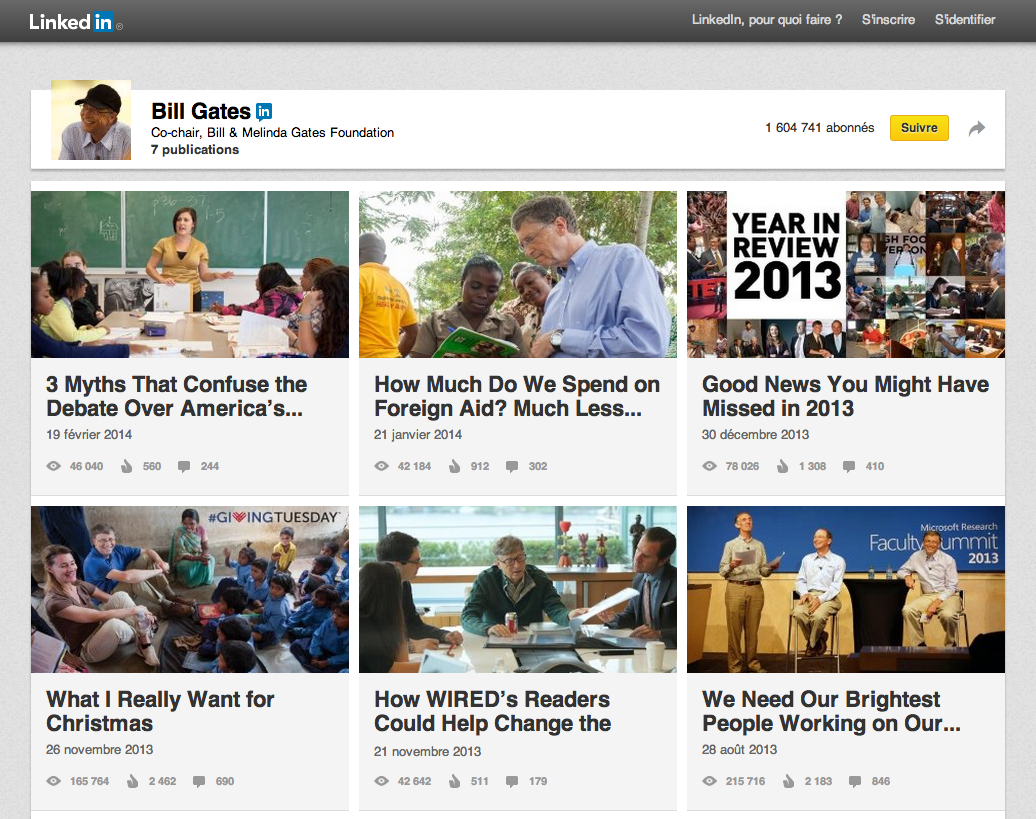Click the Faculty Summit 2013 article image

pos(846,590)
